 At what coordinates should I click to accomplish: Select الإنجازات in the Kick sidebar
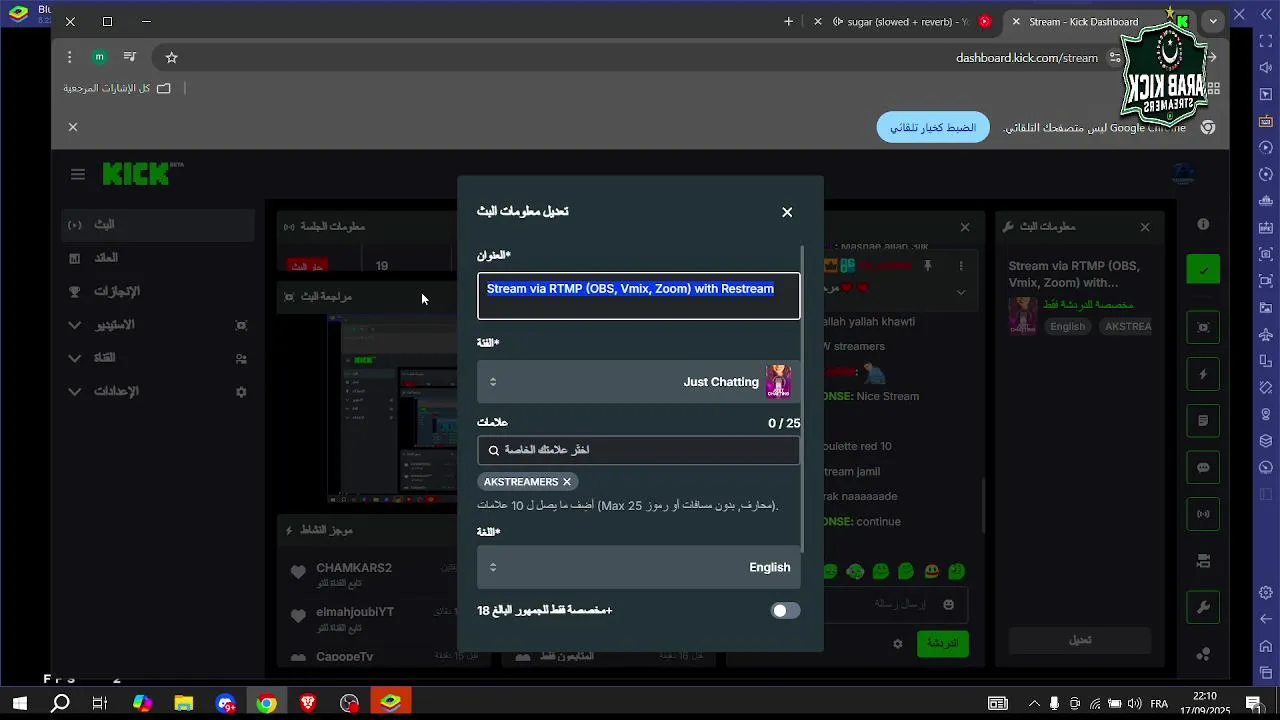coord(158,291)
